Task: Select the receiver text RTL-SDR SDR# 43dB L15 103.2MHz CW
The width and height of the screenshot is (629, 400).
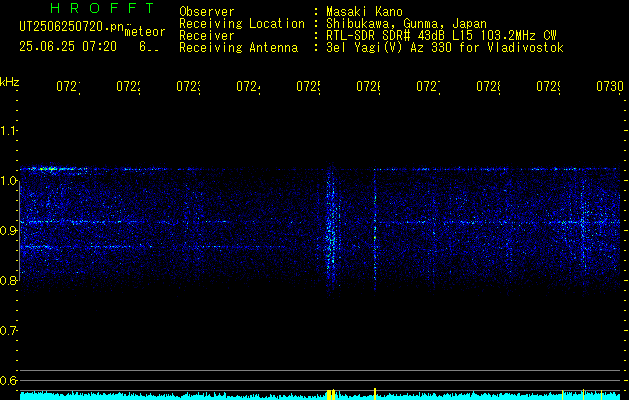Action: point(442,36)
